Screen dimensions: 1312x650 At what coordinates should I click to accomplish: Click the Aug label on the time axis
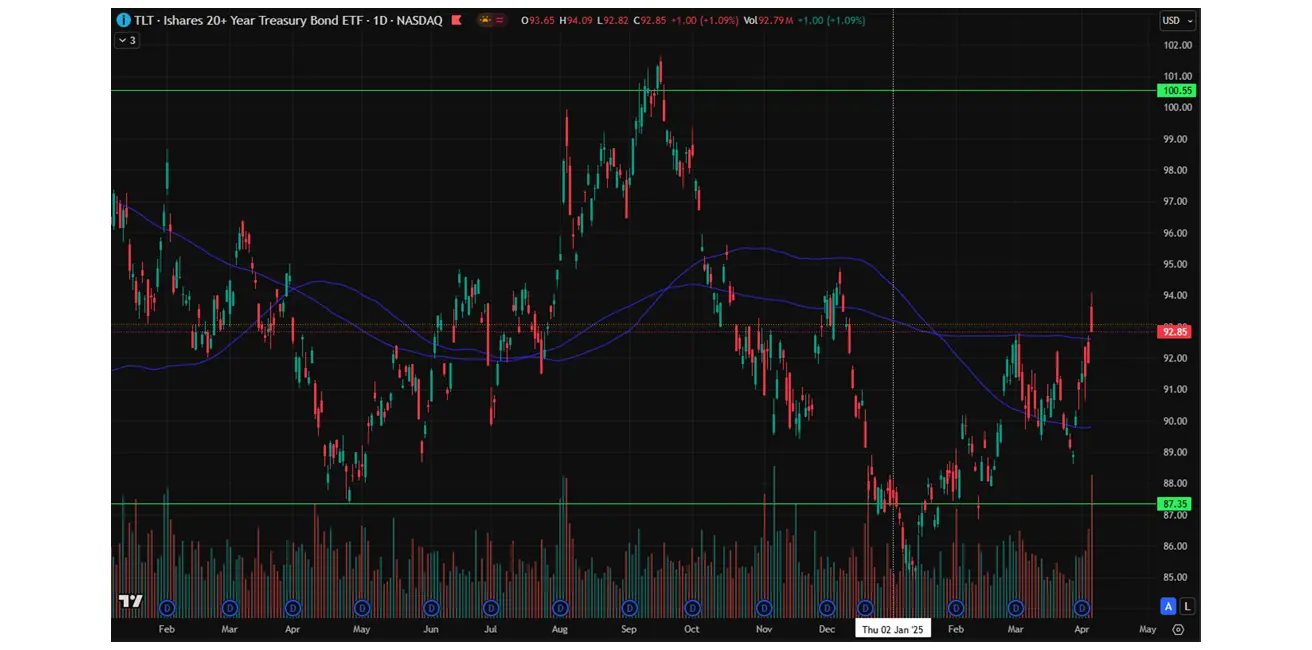(560, 629)
